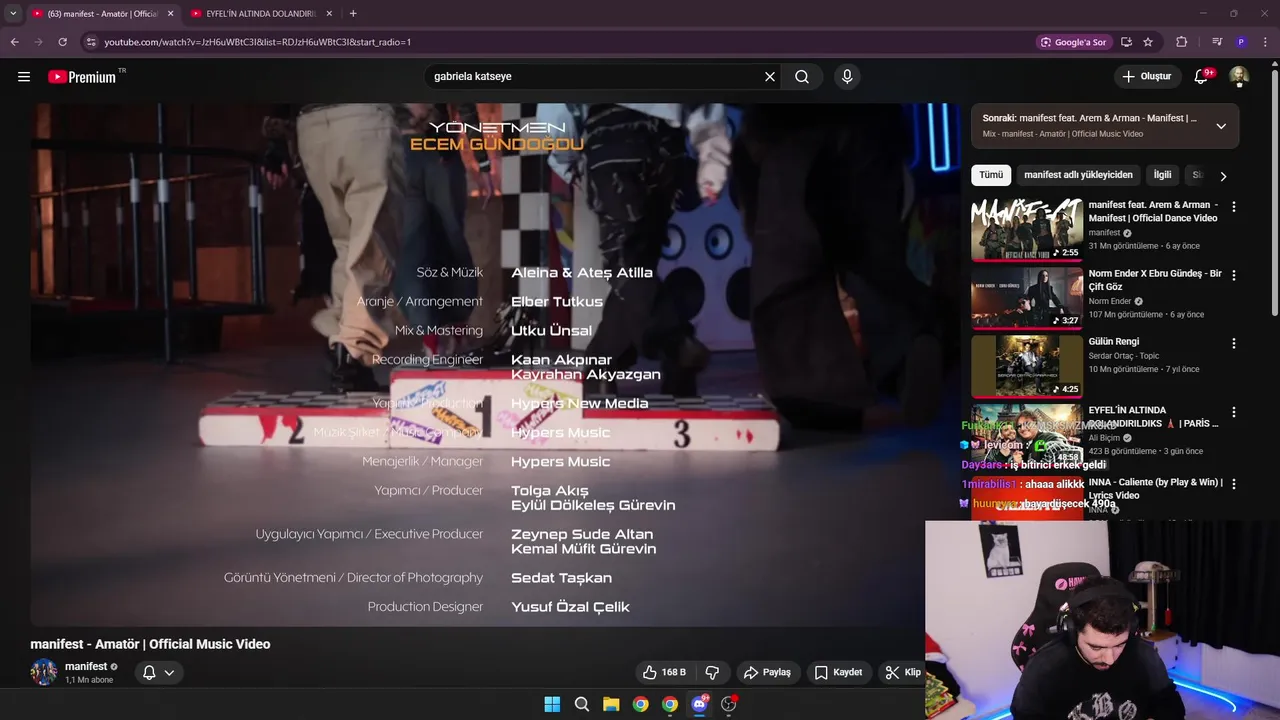
Task: Open the browser extensions puzzle icon
Action: (x=1182, y=42)
